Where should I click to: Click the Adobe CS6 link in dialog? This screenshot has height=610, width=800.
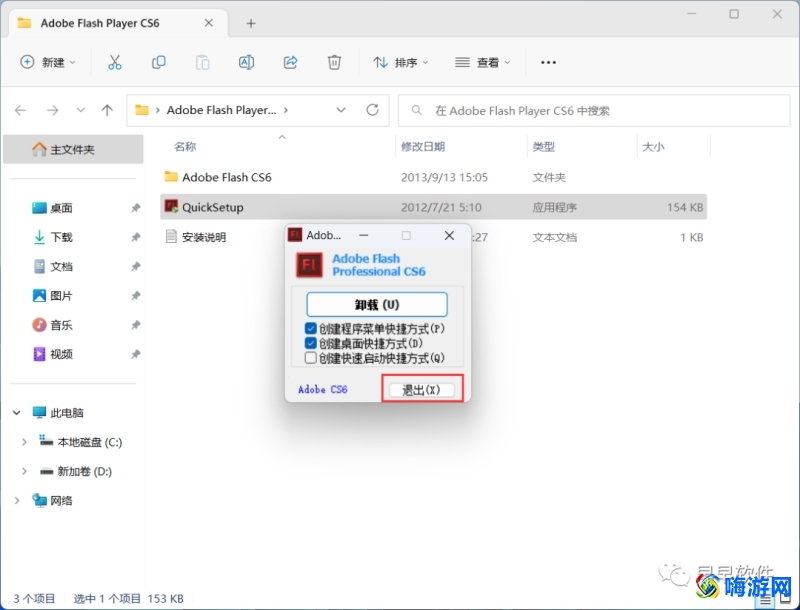322,390
